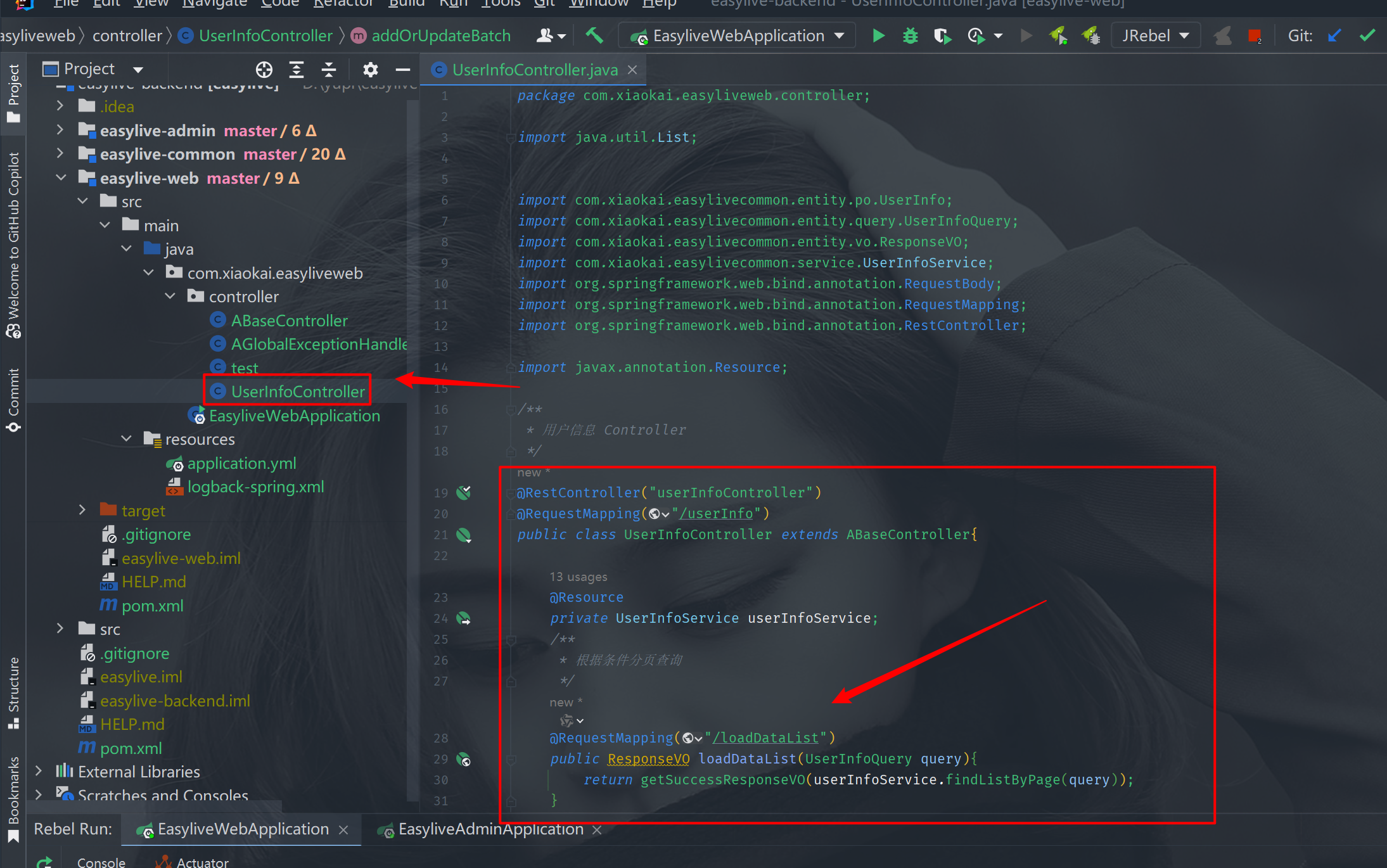Click the Debug bug icon
1387x868 pixels.
pos(910,36)
